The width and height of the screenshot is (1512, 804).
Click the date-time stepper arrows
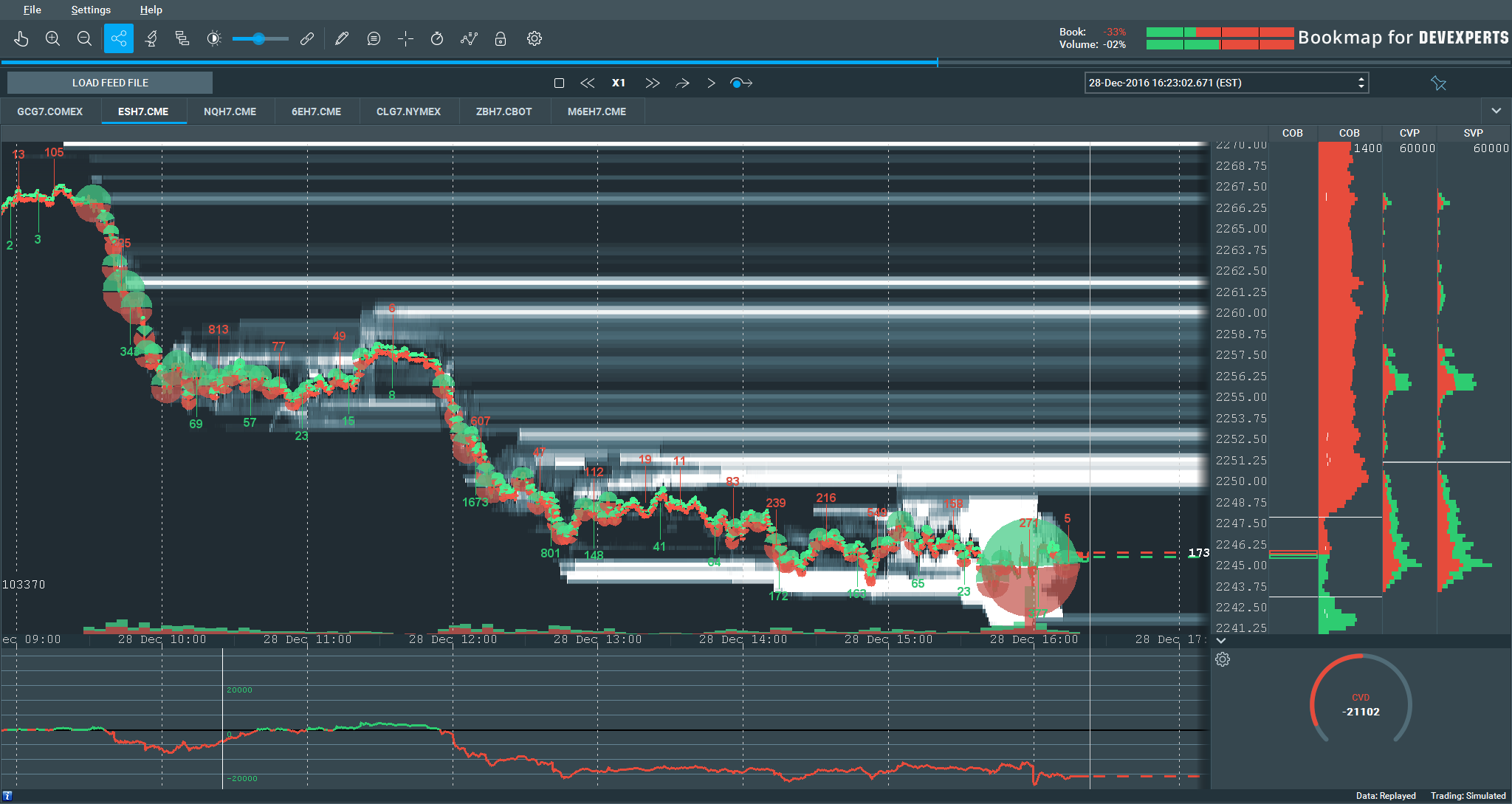tap(1361, 83)
